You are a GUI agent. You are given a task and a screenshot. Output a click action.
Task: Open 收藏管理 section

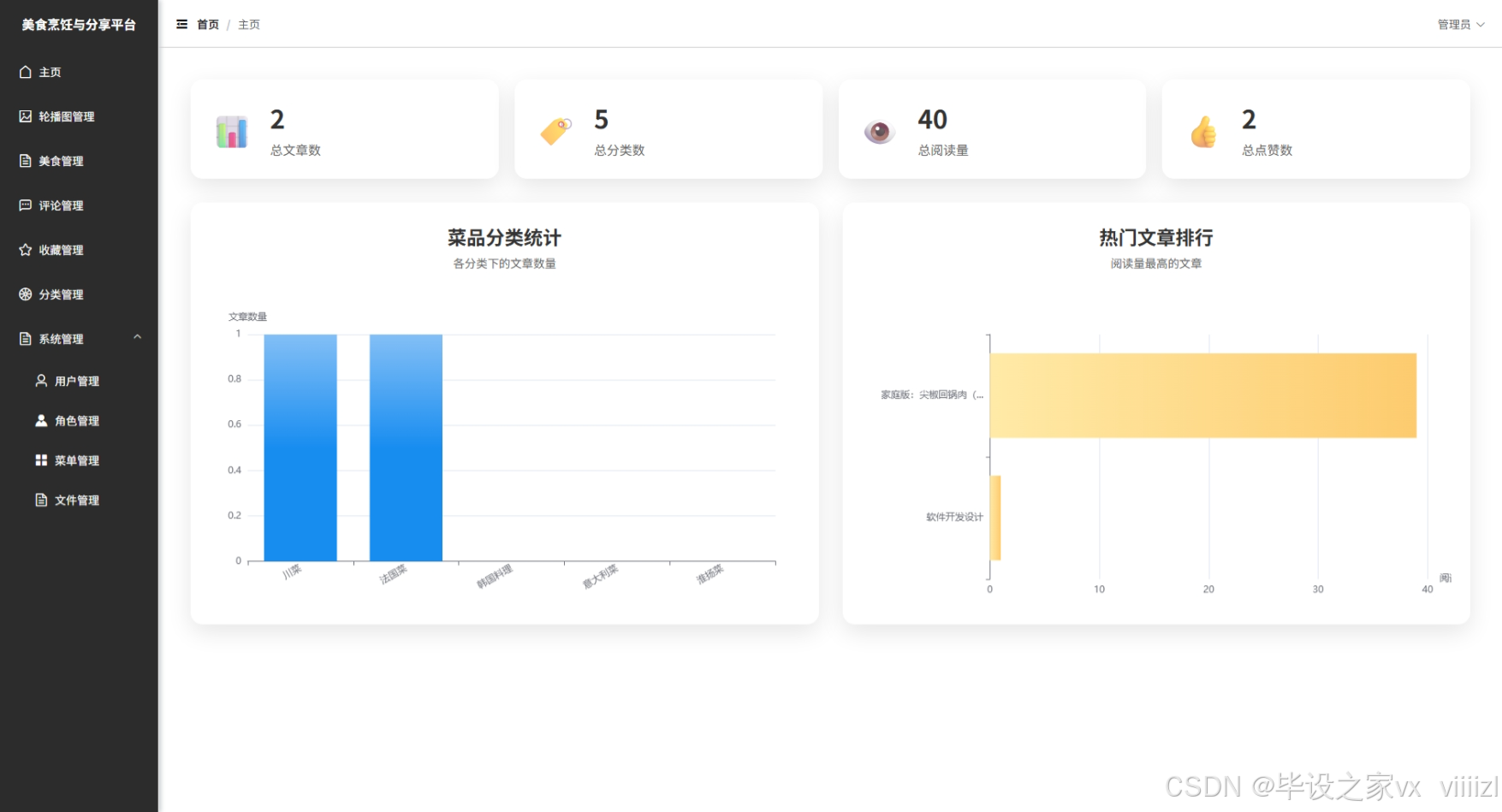pyautogui.click(x=79, y=250)
